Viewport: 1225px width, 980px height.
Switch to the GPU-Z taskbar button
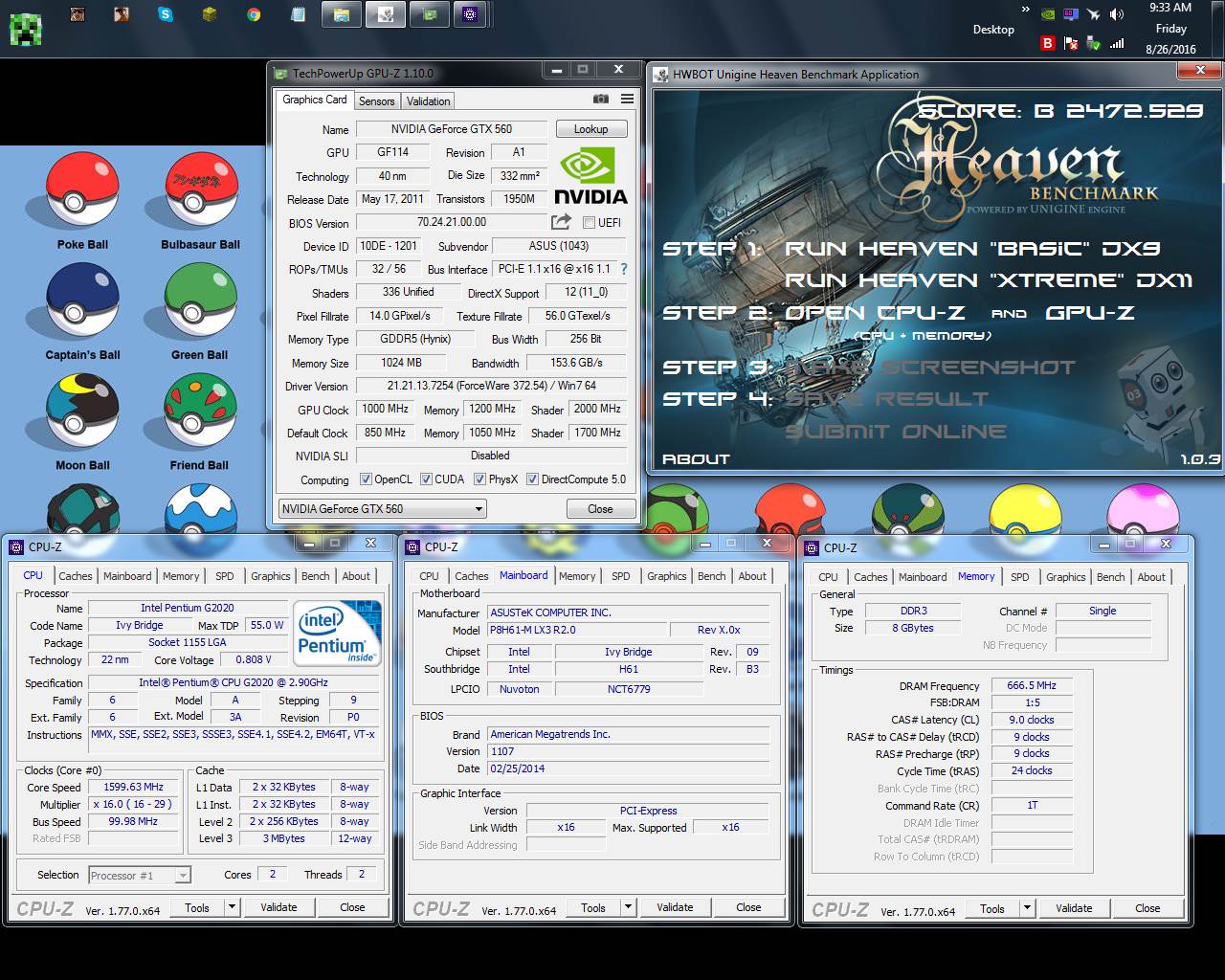click(x=430, y=14)
